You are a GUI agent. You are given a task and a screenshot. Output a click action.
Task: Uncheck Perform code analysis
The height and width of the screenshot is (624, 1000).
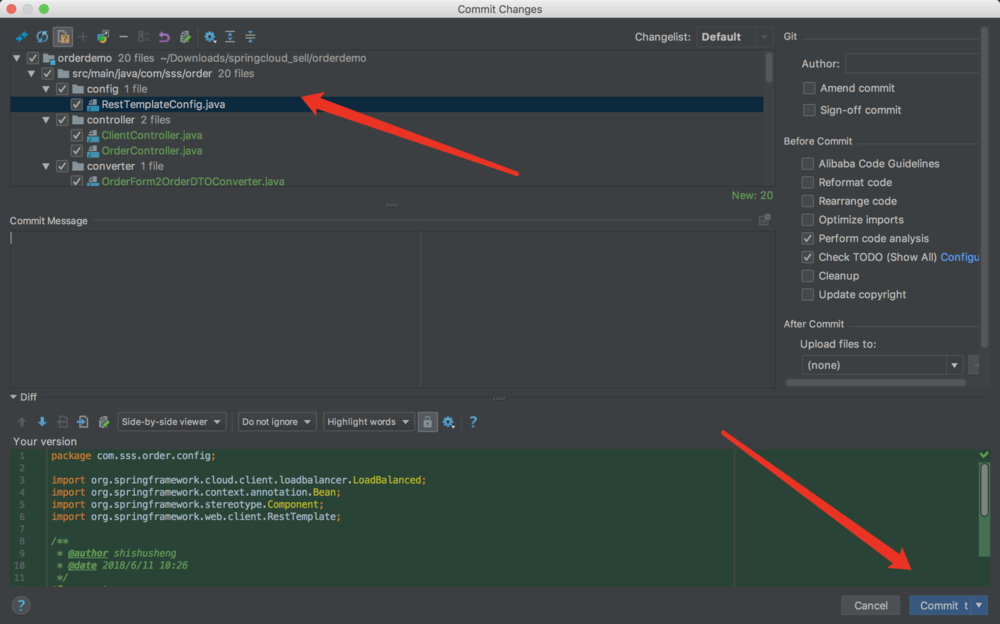808,239
